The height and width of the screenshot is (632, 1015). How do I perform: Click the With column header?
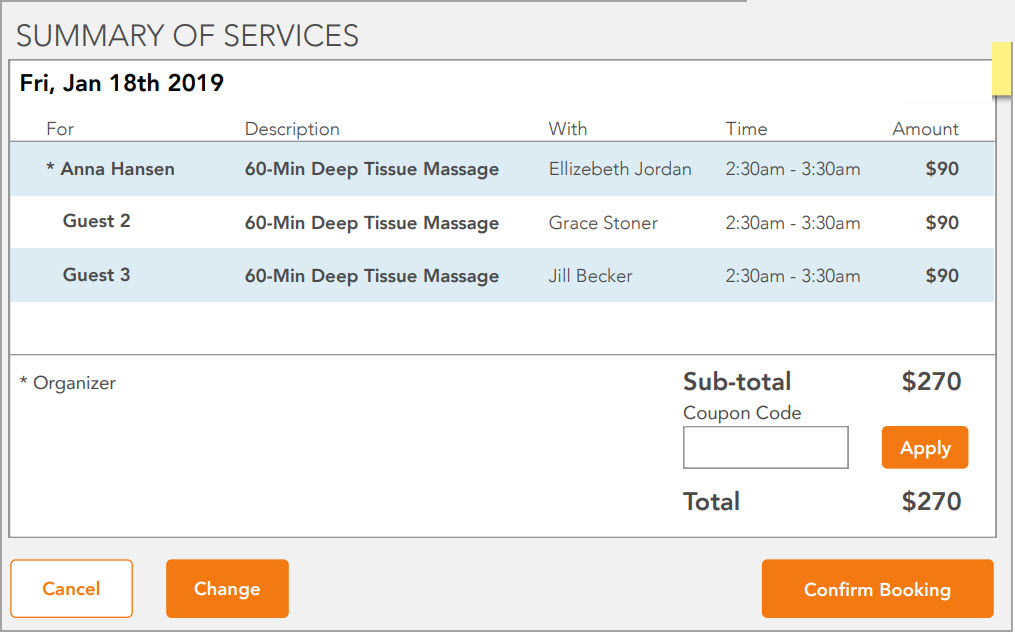[x=567, y=129]
